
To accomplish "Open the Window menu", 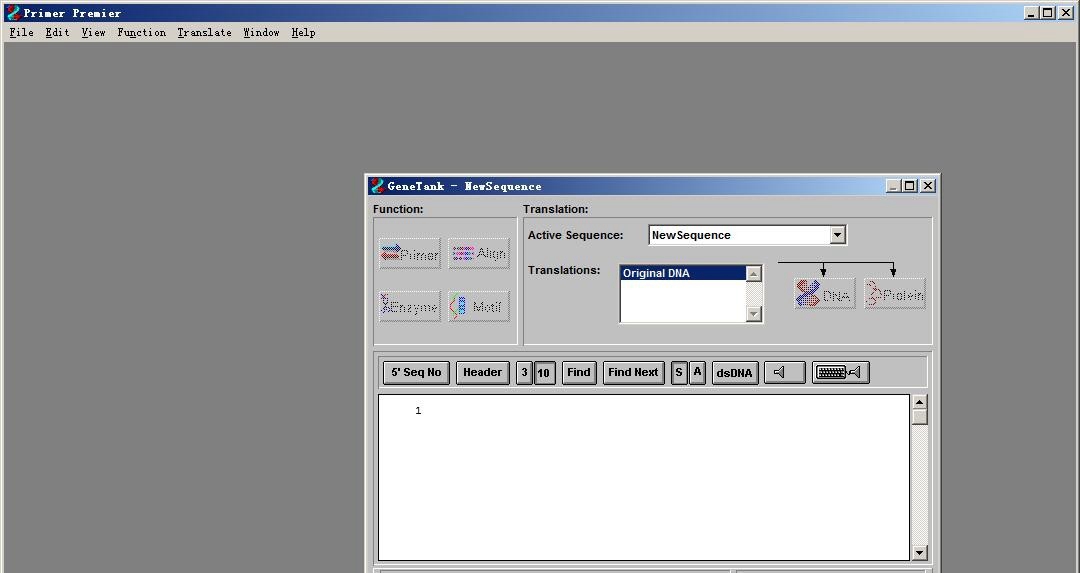I will (x=261, y=32).
